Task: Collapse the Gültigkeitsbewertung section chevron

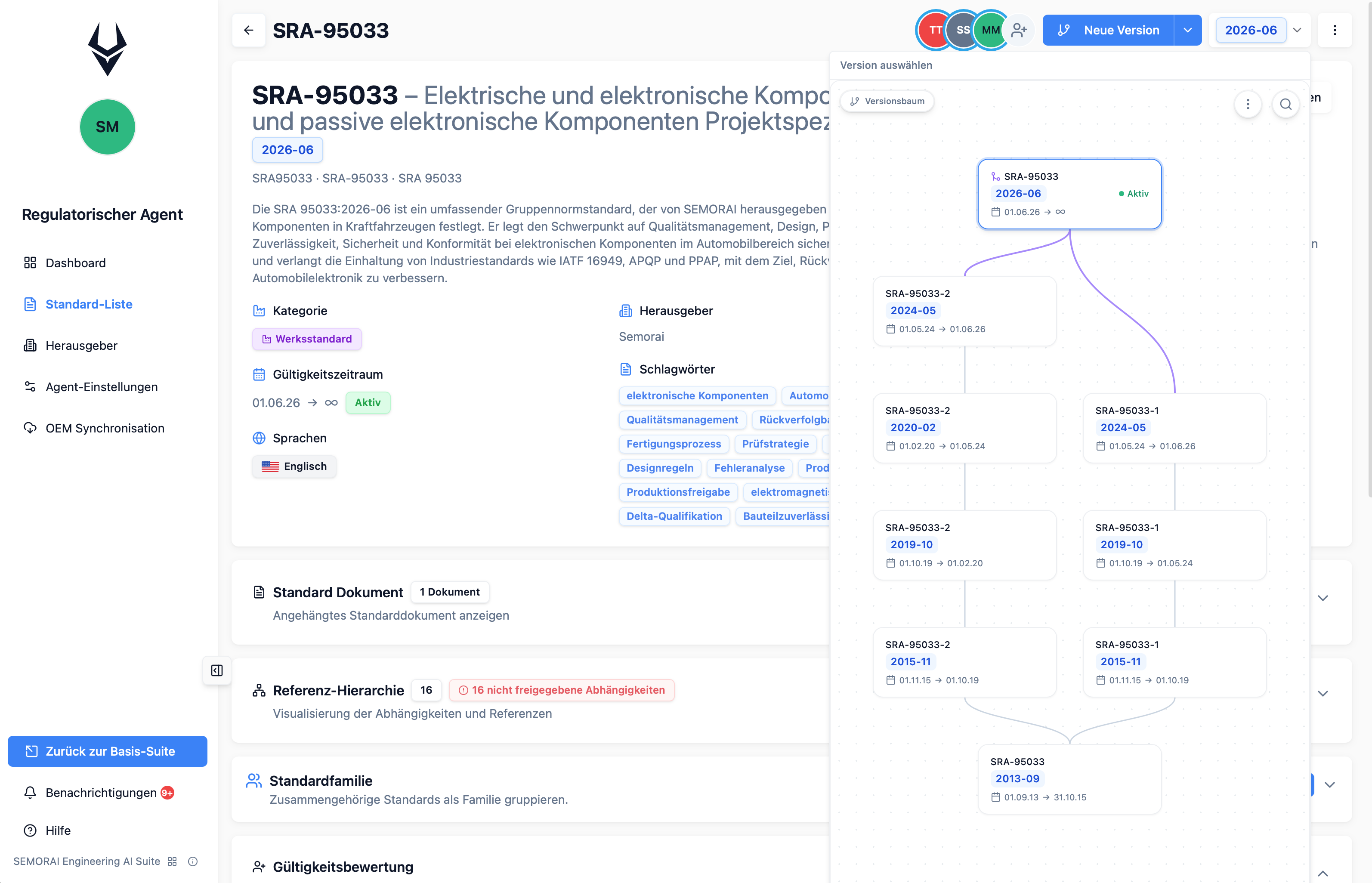Action: (1323, 873)
